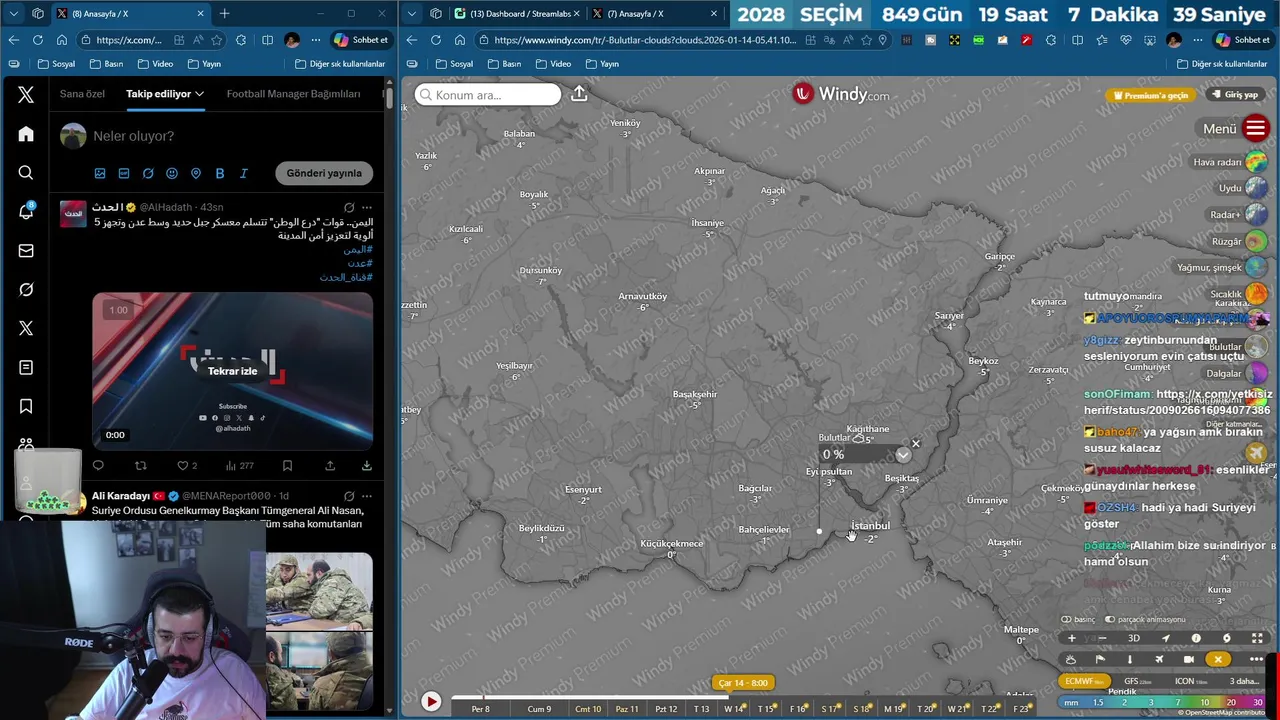Open Windy temperature thermometer icon

click(1130, 659)
